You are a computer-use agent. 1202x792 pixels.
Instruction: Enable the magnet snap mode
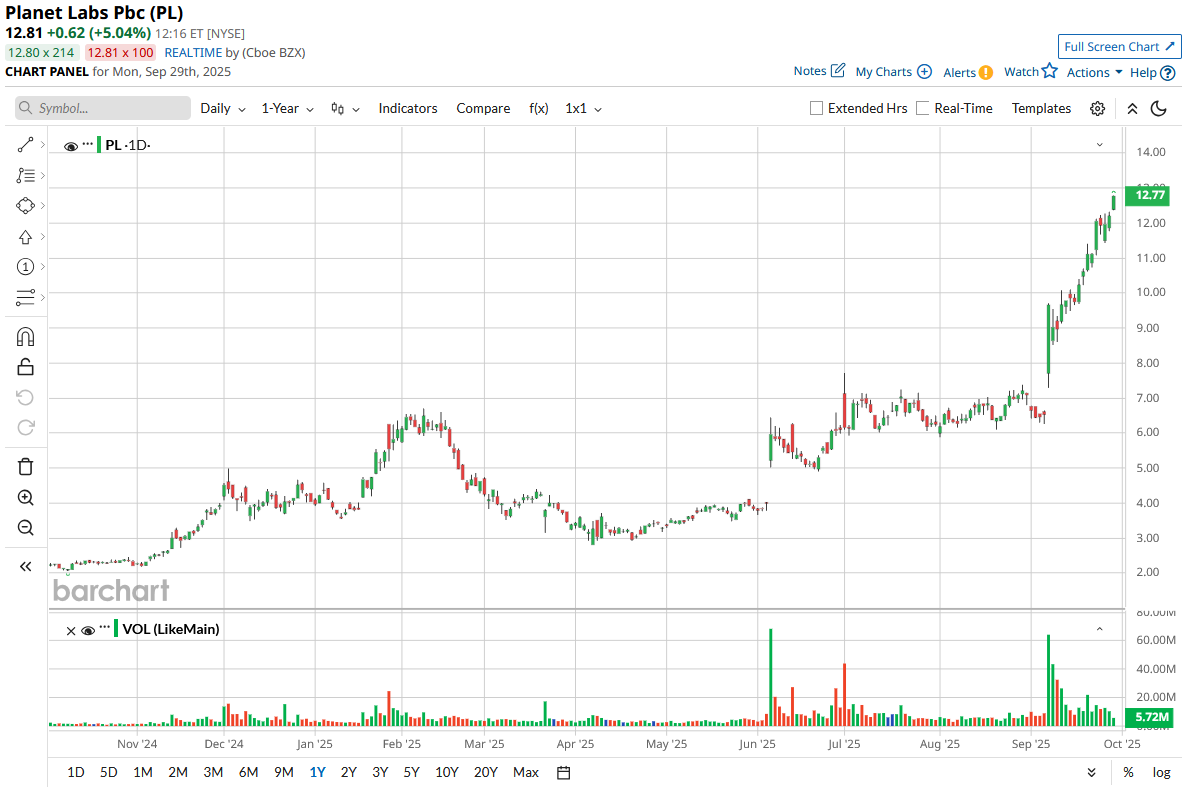26,337
